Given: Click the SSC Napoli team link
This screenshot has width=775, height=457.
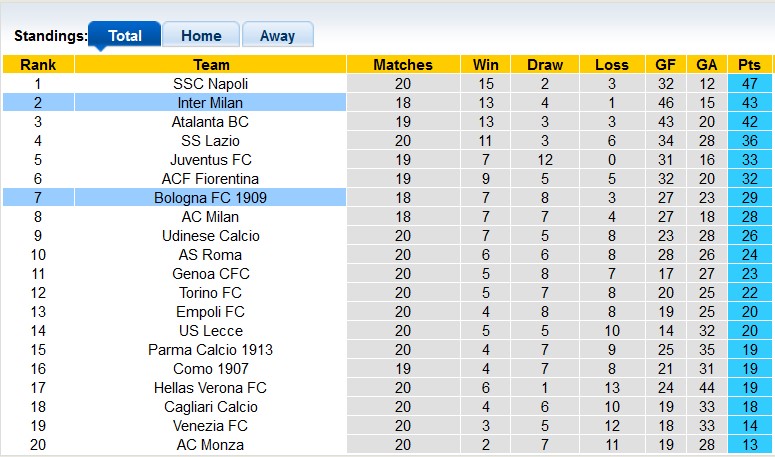Looking at the screenshot, I should [x=211, y=84].
